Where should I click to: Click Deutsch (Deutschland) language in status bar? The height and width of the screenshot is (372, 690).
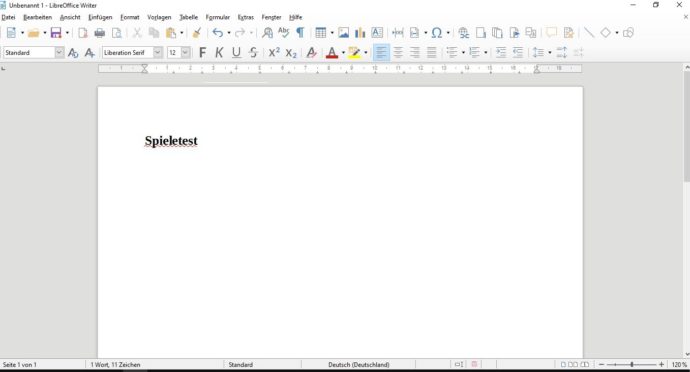(x=359, y=365)
